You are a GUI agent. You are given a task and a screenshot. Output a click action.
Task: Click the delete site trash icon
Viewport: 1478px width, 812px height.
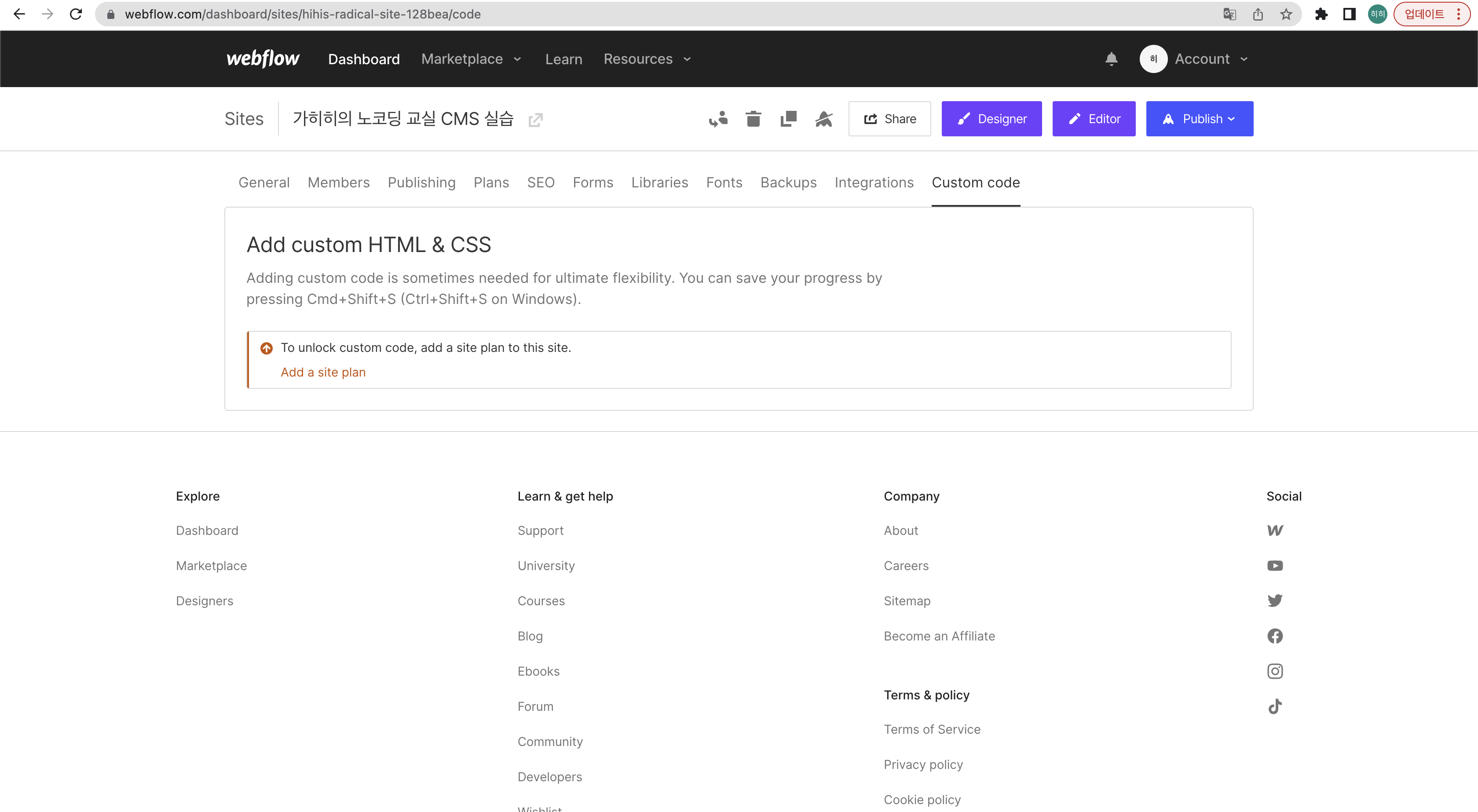(754, 119)
